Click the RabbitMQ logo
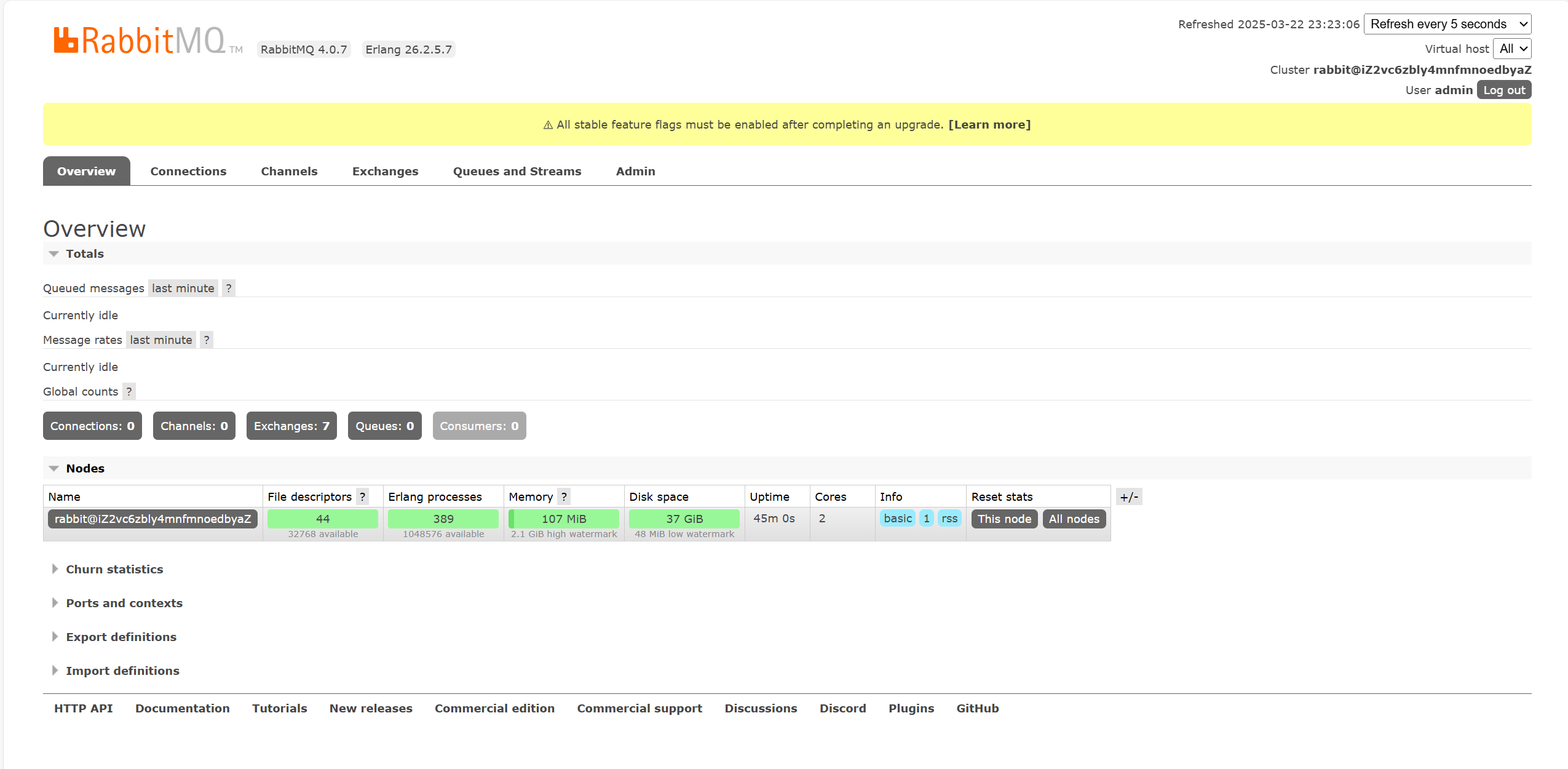1568x769 pixels. click(140, 41)
